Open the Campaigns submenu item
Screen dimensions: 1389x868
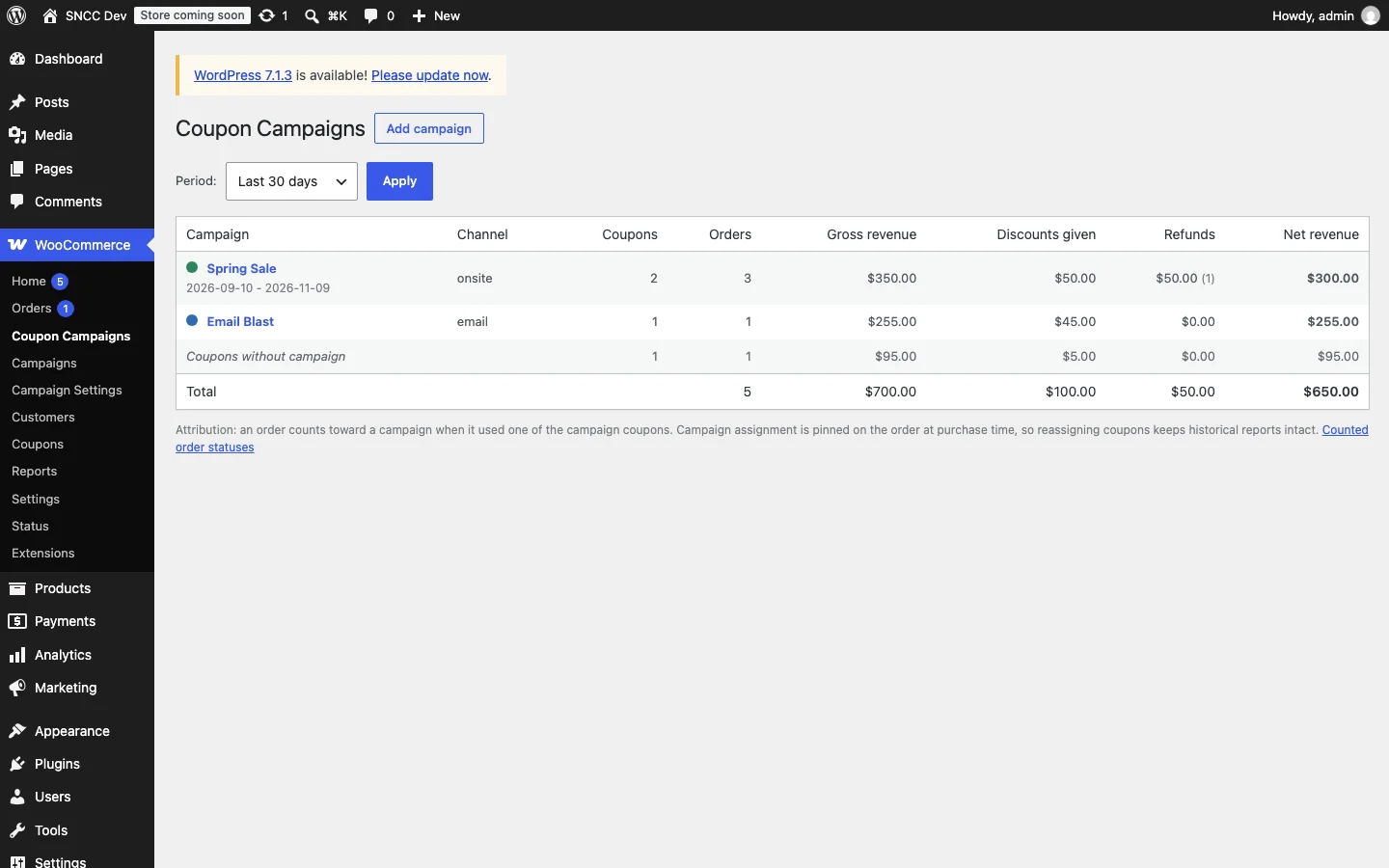click(x=44, y=363)
